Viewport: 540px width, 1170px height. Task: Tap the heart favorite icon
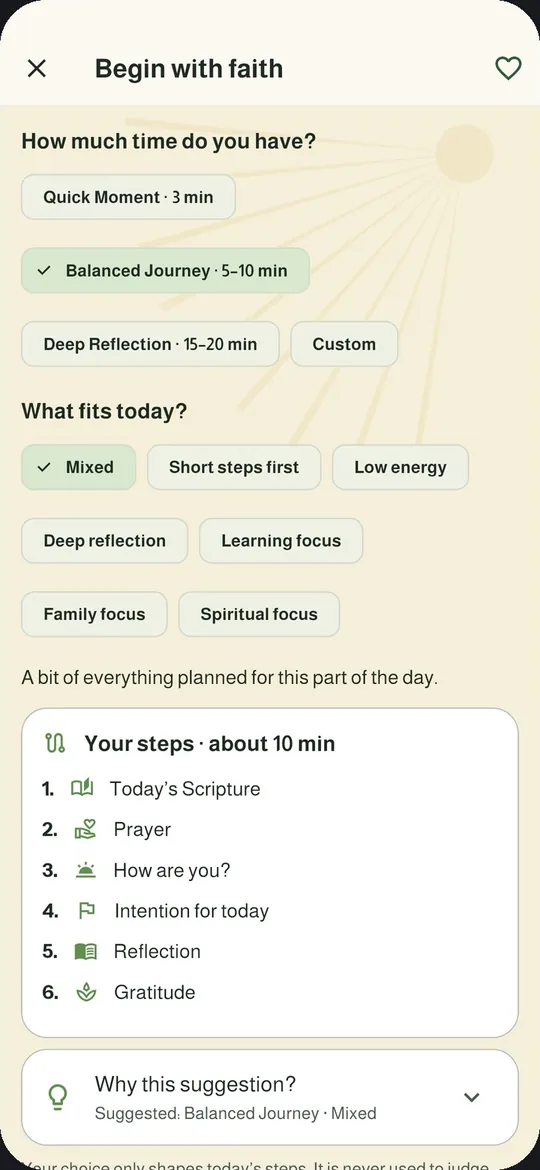pos(508,69)
